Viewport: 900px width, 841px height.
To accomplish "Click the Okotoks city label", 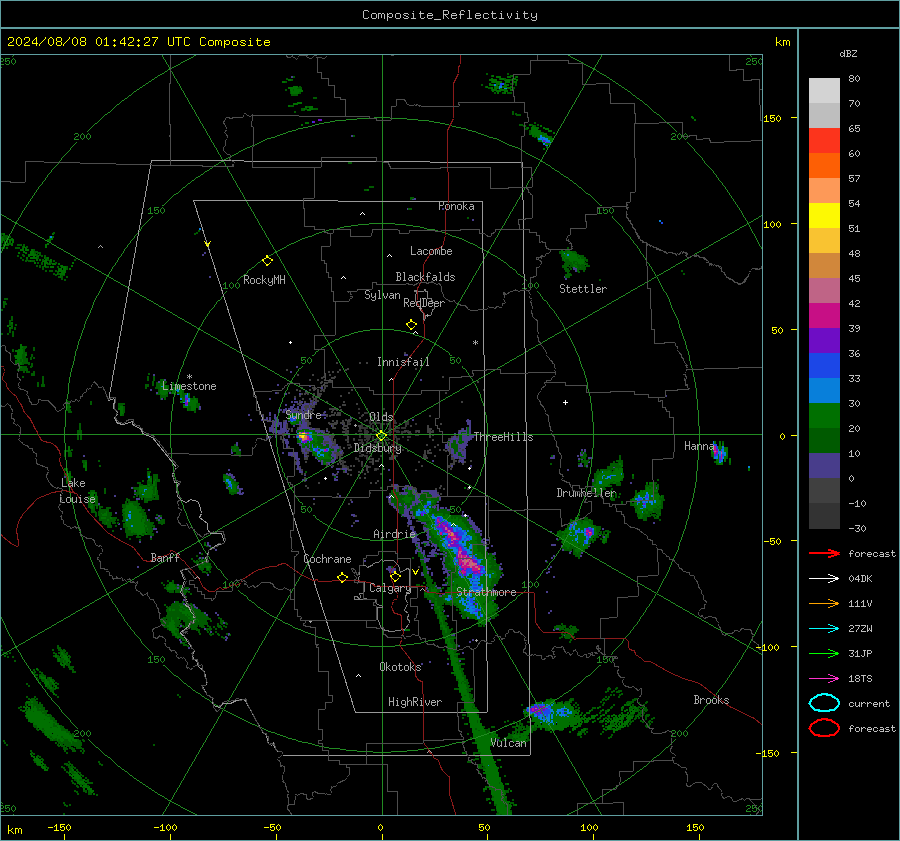I will pos(400,667).
